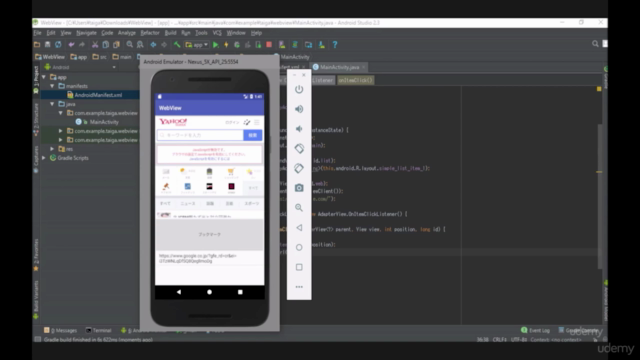This screenshot has height=360, width=640.
Task: Click the Search Everywhere magnifier icon
Action: tap(595, 44)
